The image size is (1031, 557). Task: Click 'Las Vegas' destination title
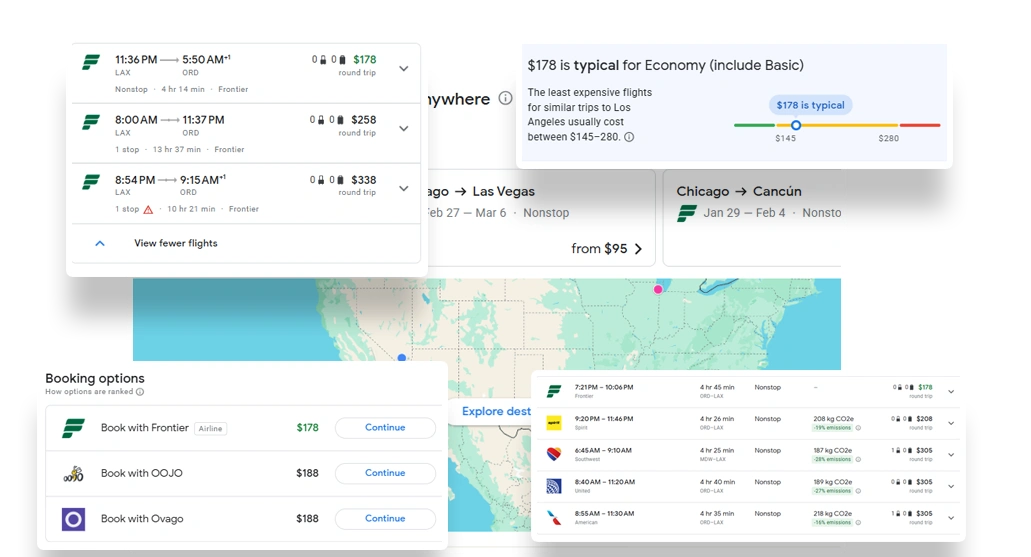(x=503, y=191)
